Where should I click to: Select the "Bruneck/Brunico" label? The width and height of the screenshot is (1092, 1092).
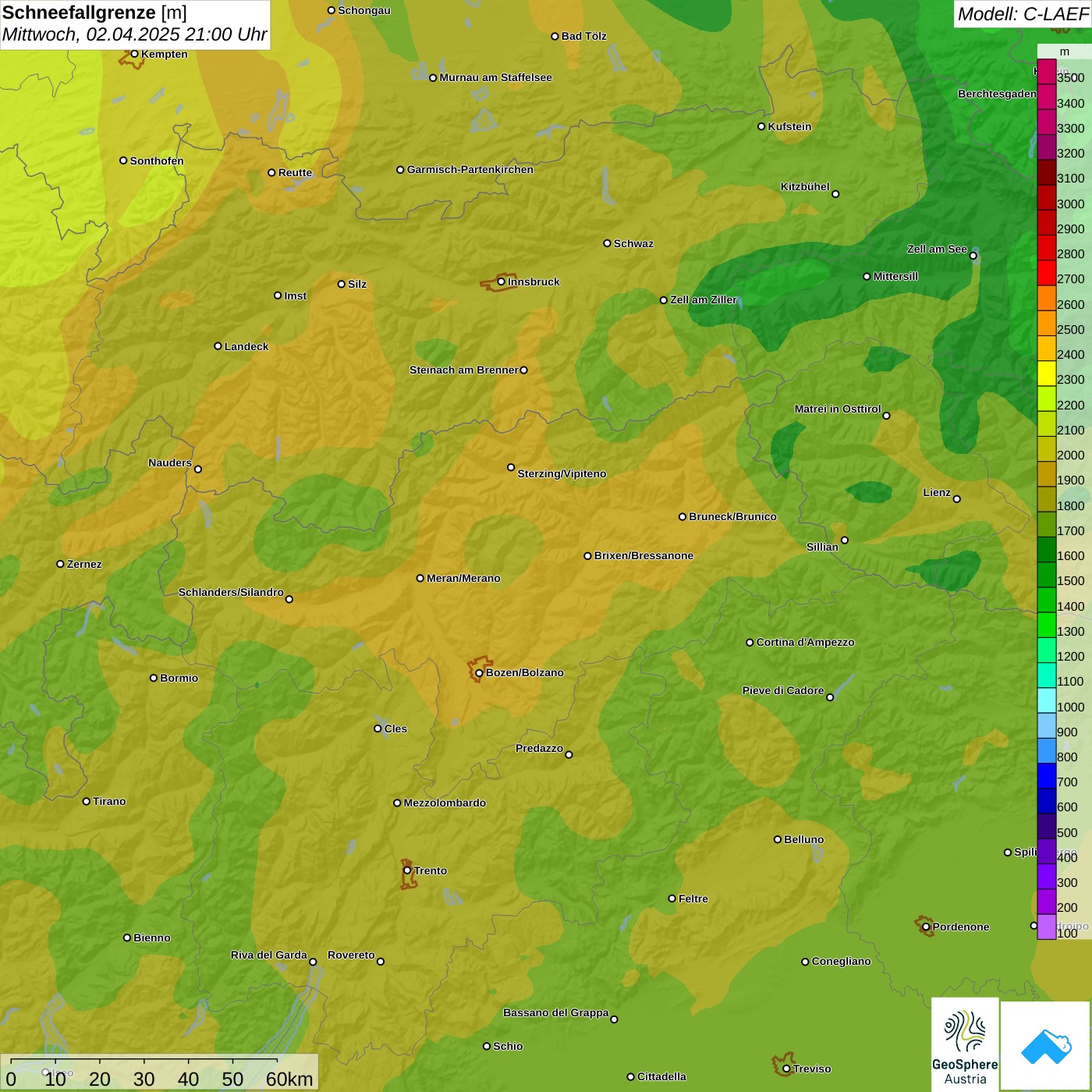pos(732,516)
